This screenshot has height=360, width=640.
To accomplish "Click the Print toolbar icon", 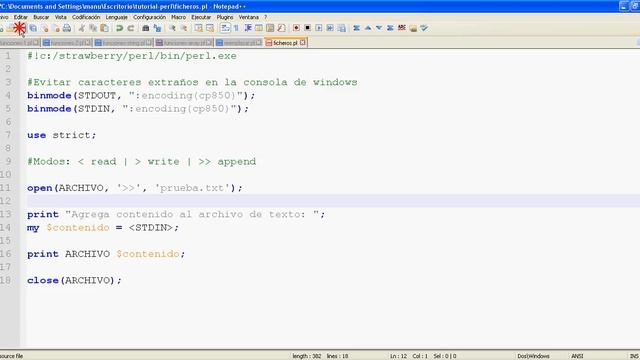I will 67,28.
